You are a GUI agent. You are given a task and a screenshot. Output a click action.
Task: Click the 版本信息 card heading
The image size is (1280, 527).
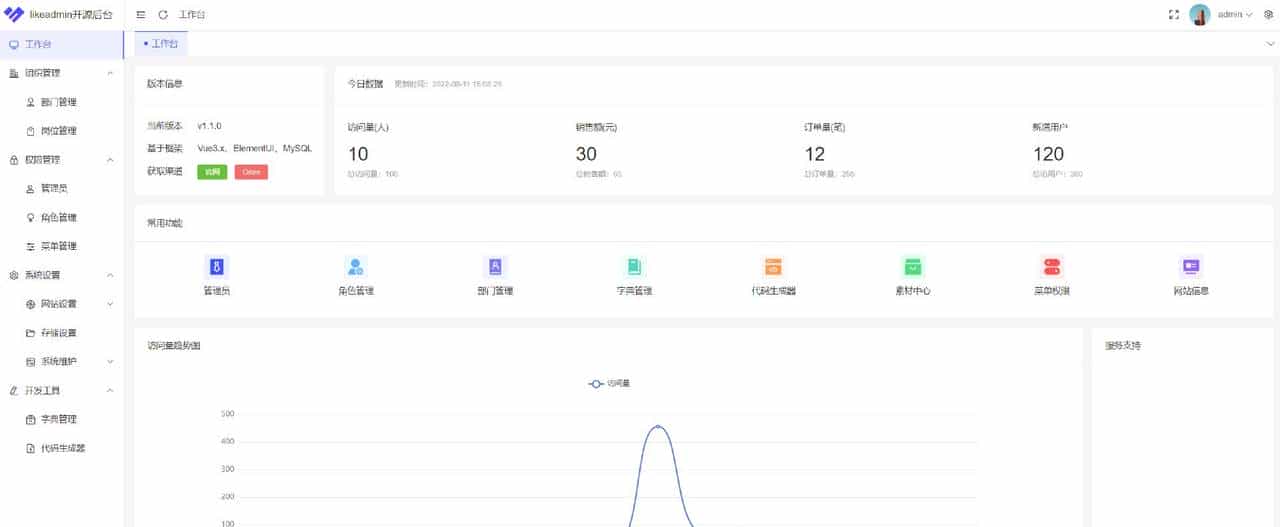[x=165, y=84]
